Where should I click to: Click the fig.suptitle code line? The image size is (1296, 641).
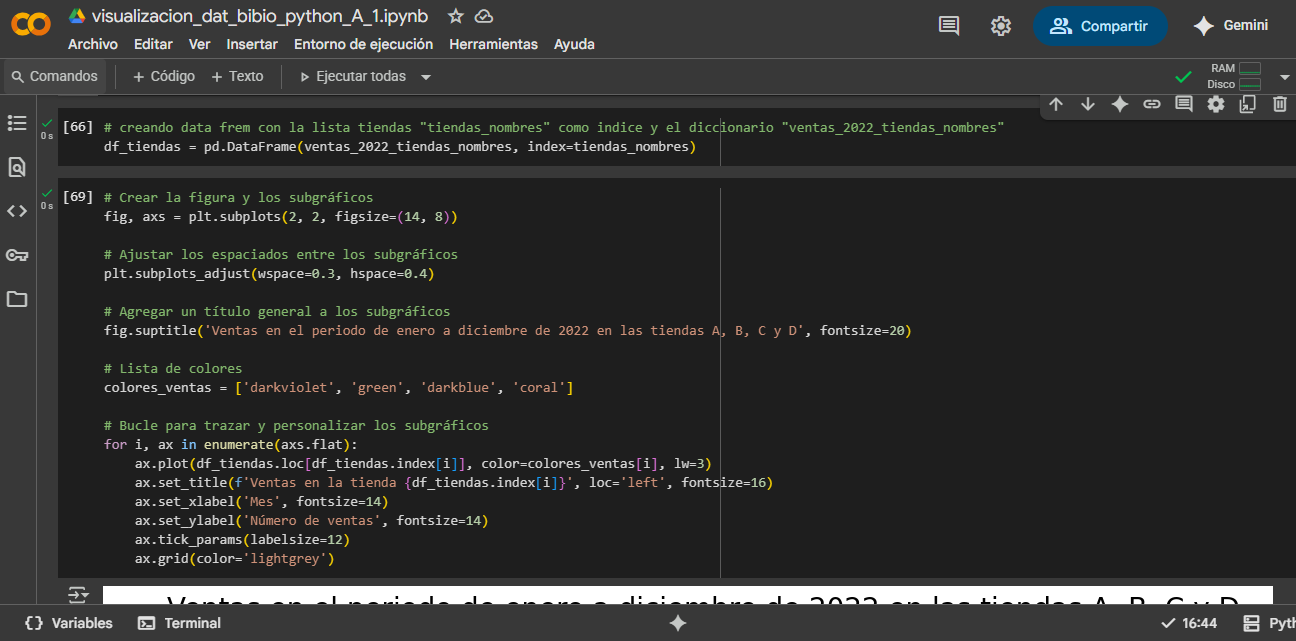click(x=507, y=330)
